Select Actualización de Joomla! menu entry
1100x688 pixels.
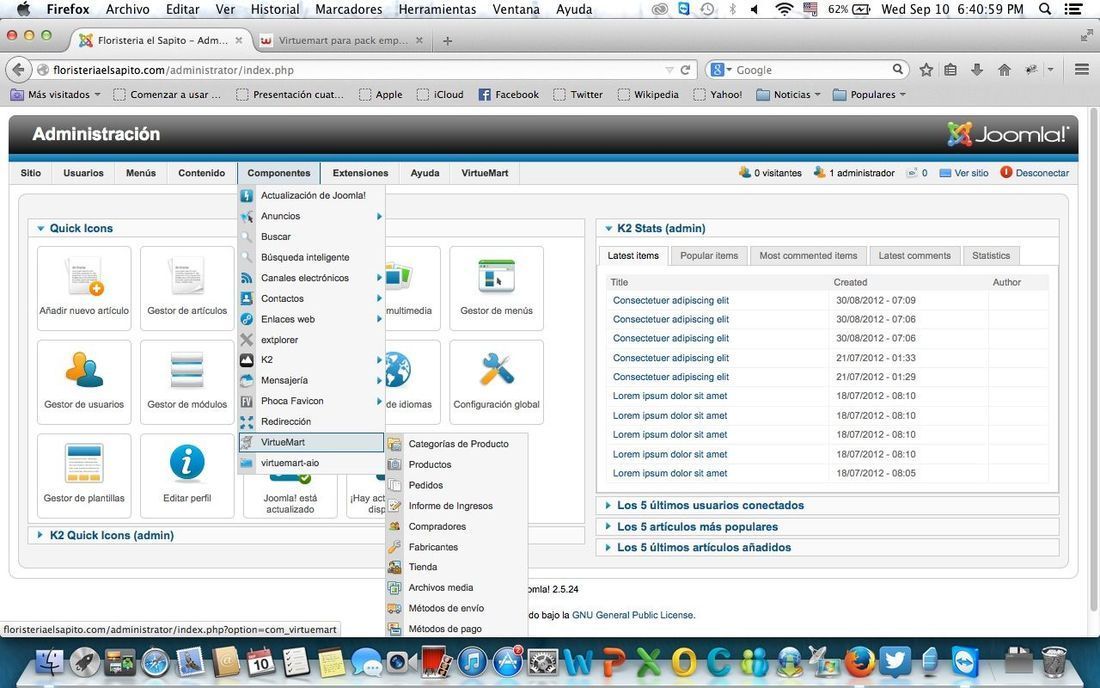click(311, 196)
